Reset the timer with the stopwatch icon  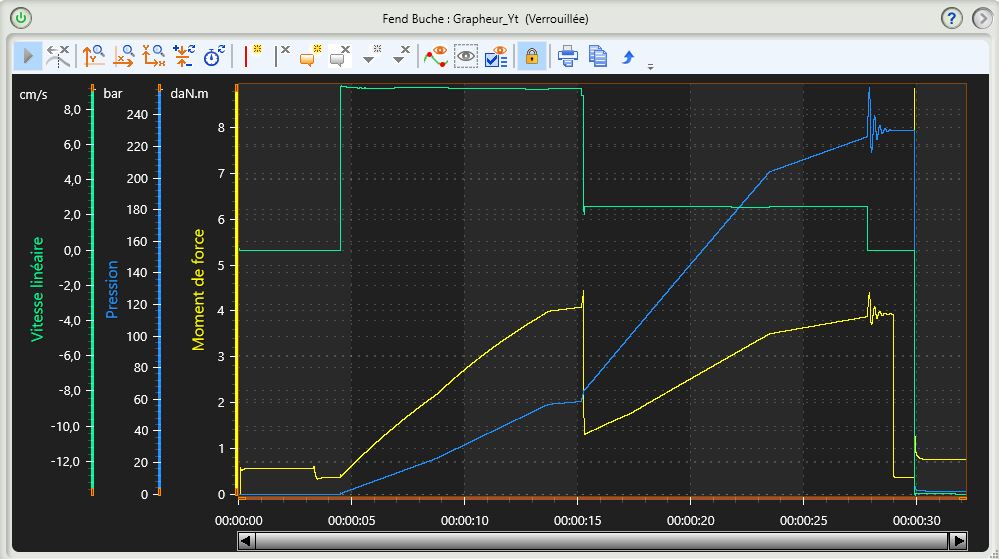214,56
